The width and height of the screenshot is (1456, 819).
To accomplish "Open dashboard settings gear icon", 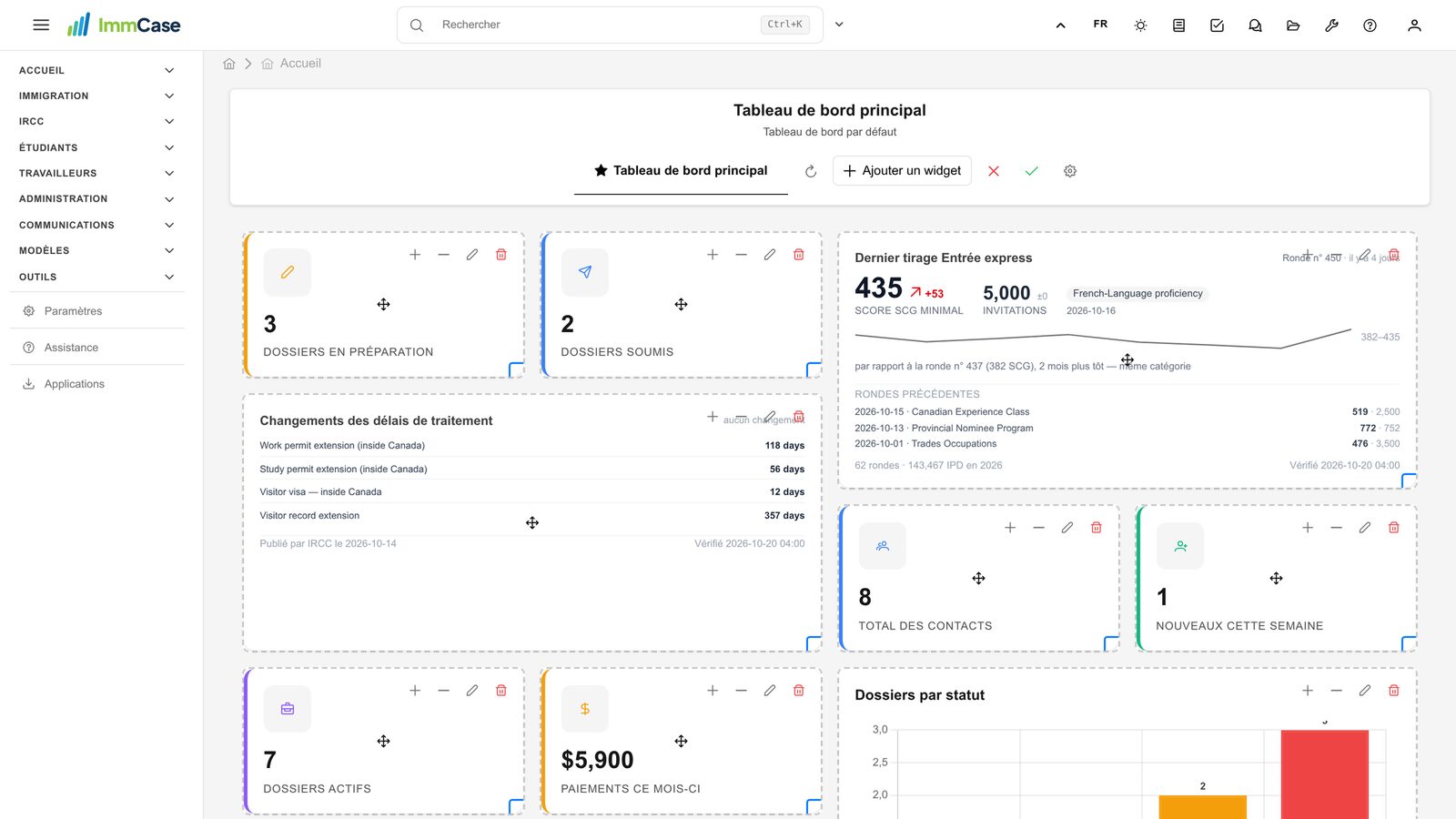I will pos(1070,171).
